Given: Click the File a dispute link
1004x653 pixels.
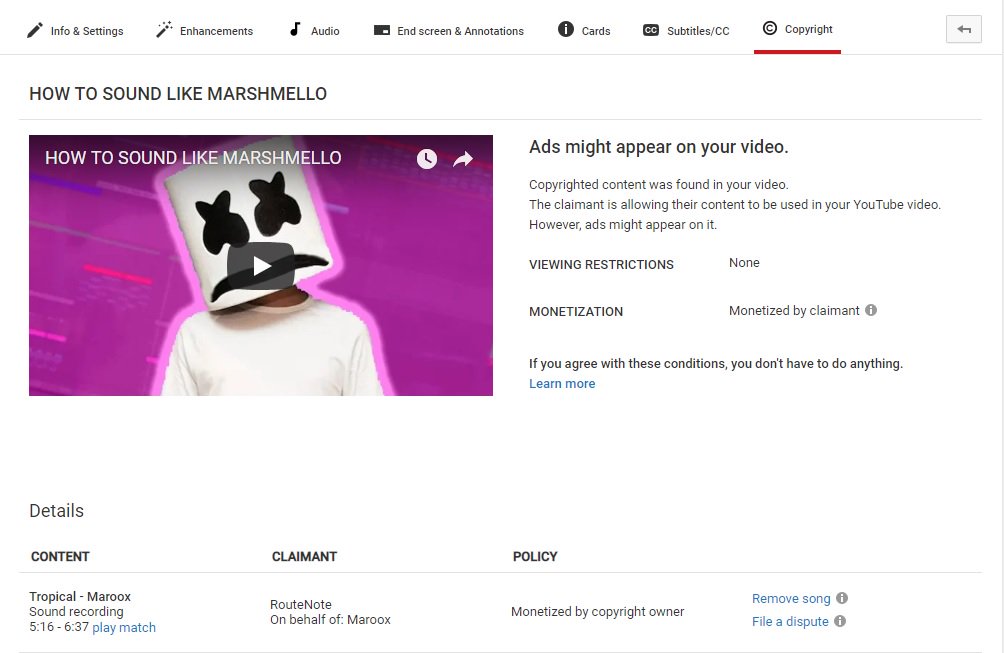Looking at the screenshot, I should click(x=789, y=622).
